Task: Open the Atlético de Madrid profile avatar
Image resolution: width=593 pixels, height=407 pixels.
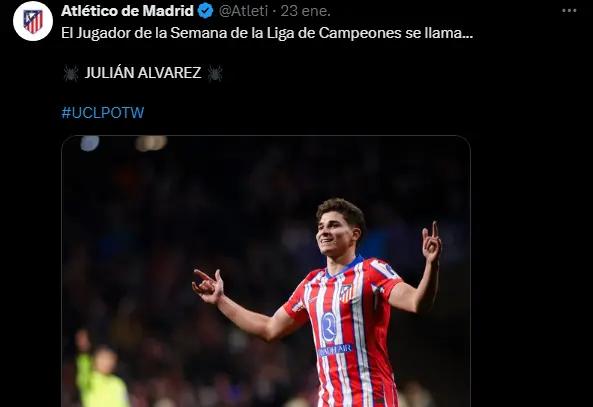Action: tap(33, 21)
